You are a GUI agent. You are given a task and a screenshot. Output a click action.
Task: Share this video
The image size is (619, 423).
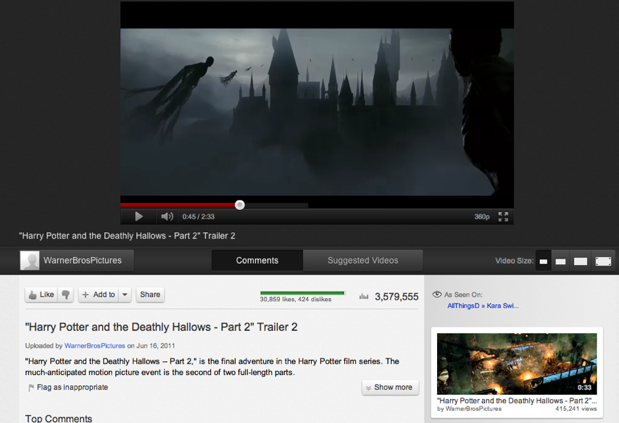150,295
